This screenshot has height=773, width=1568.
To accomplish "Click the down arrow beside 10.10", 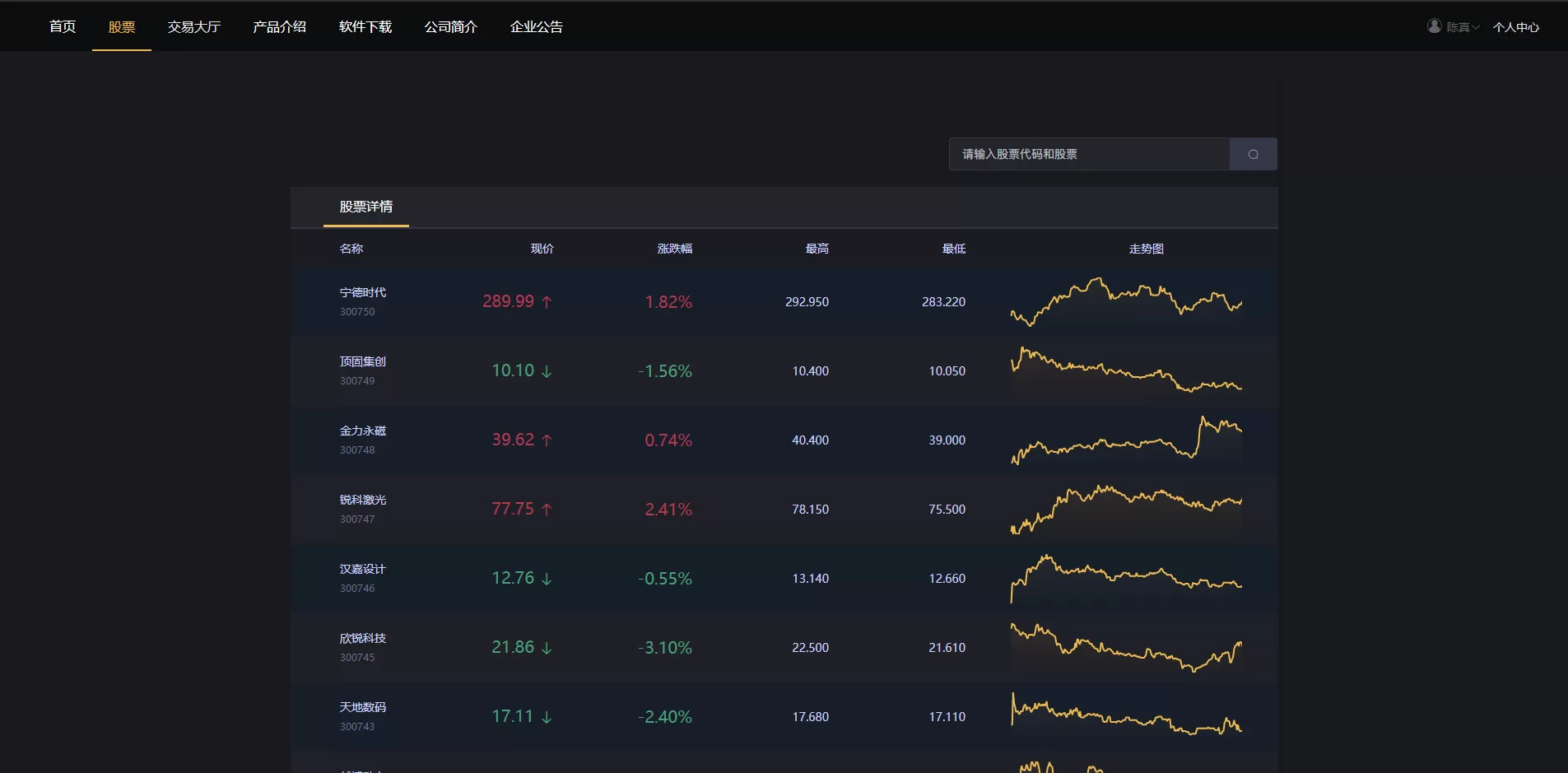I will (547, 371).
